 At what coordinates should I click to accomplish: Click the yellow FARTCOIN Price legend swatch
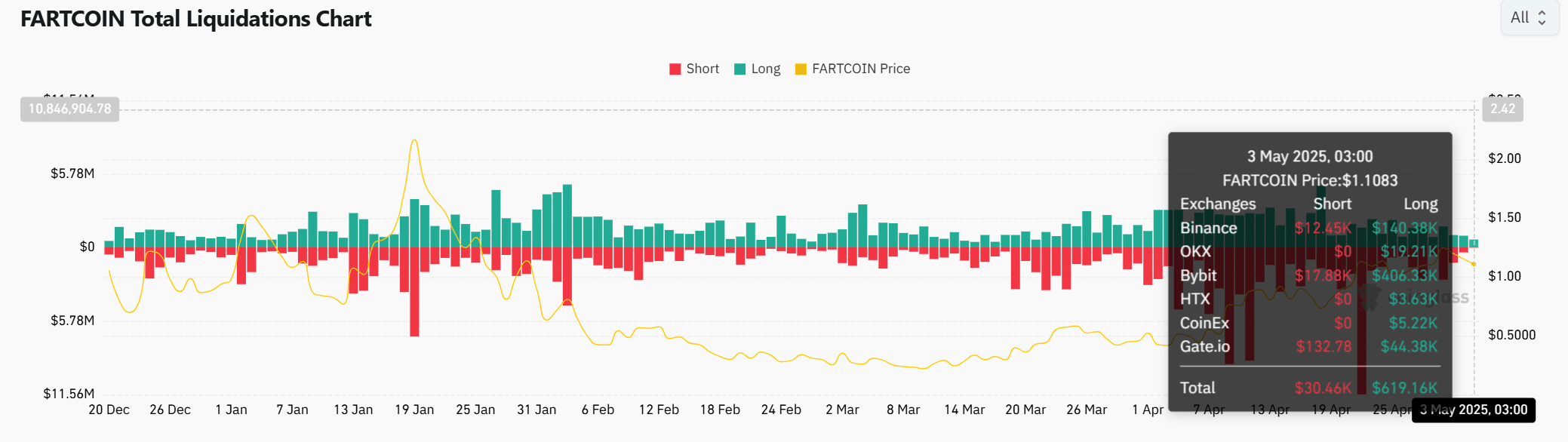(801, 69)
